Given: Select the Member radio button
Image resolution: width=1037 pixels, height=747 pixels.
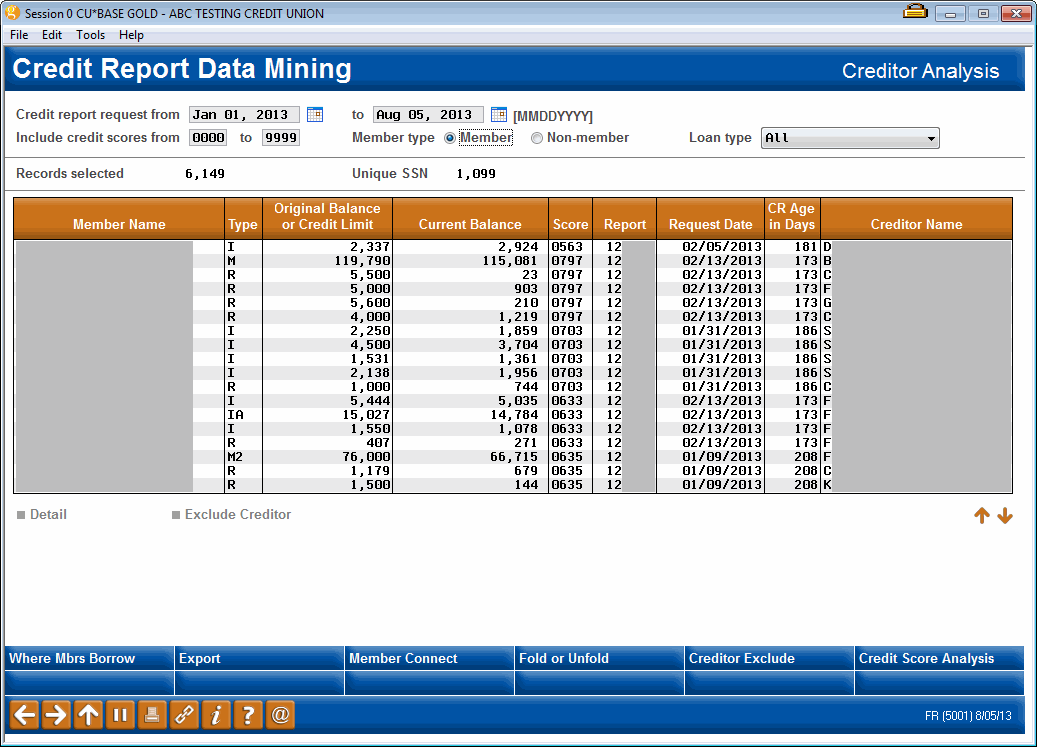Looking at the screenshot, I should (x=450, y=138).
